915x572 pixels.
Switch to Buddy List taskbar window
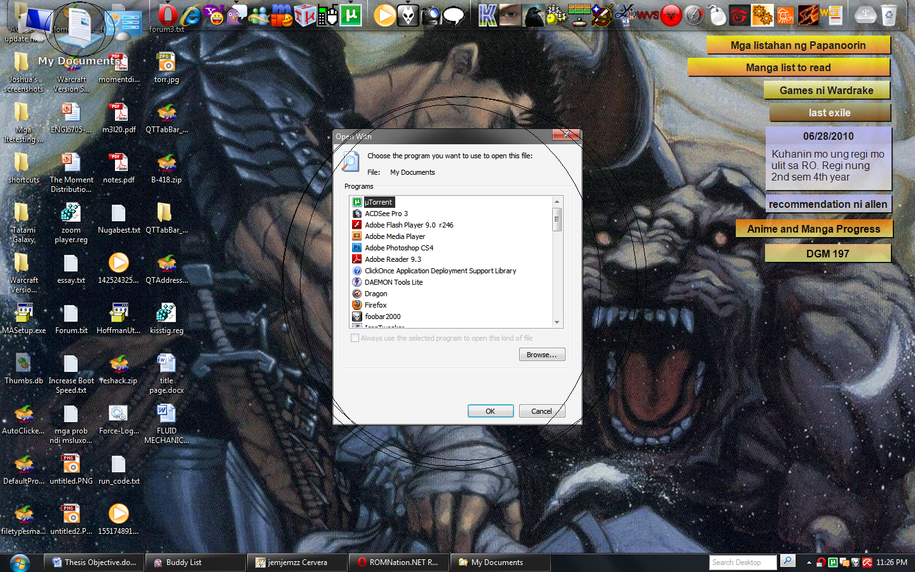(195, 563)
